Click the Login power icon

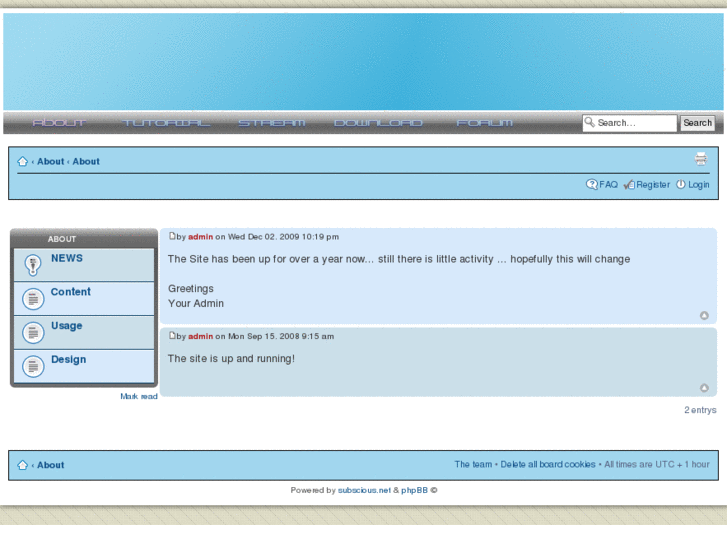(680, 185)
